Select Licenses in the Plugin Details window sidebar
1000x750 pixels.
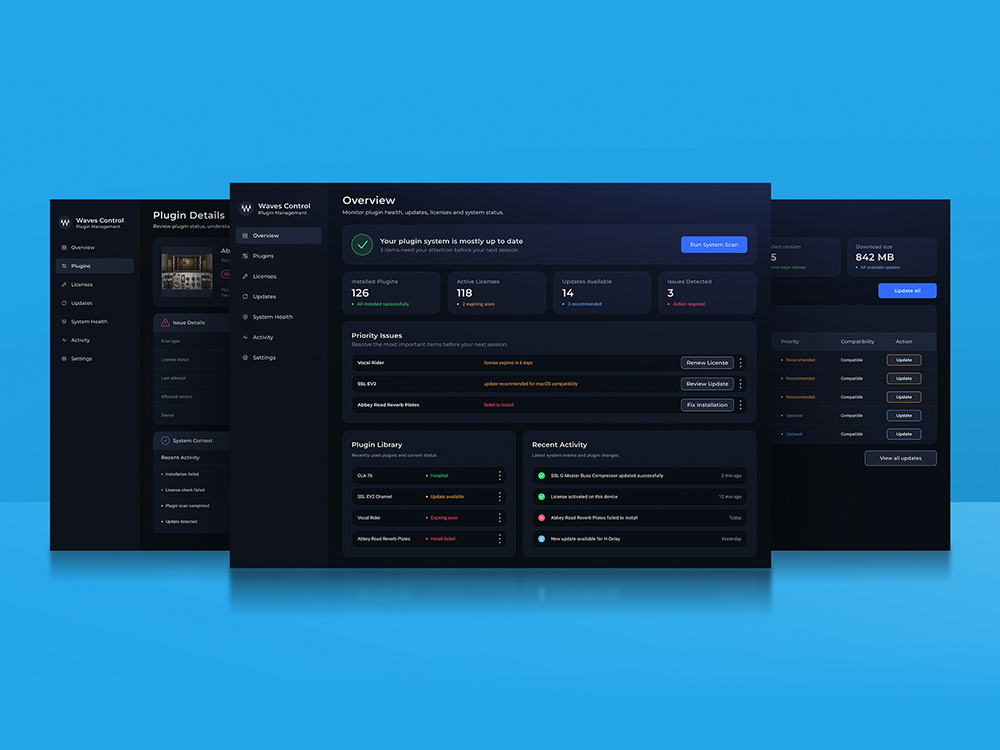coord(94,284)
